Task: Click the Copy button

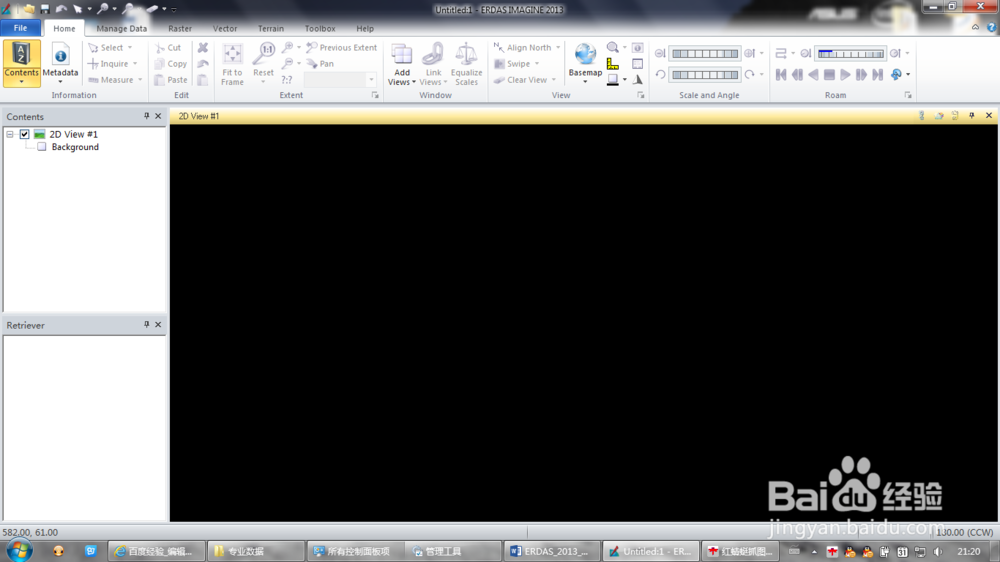Action: (x=171, y=64)
